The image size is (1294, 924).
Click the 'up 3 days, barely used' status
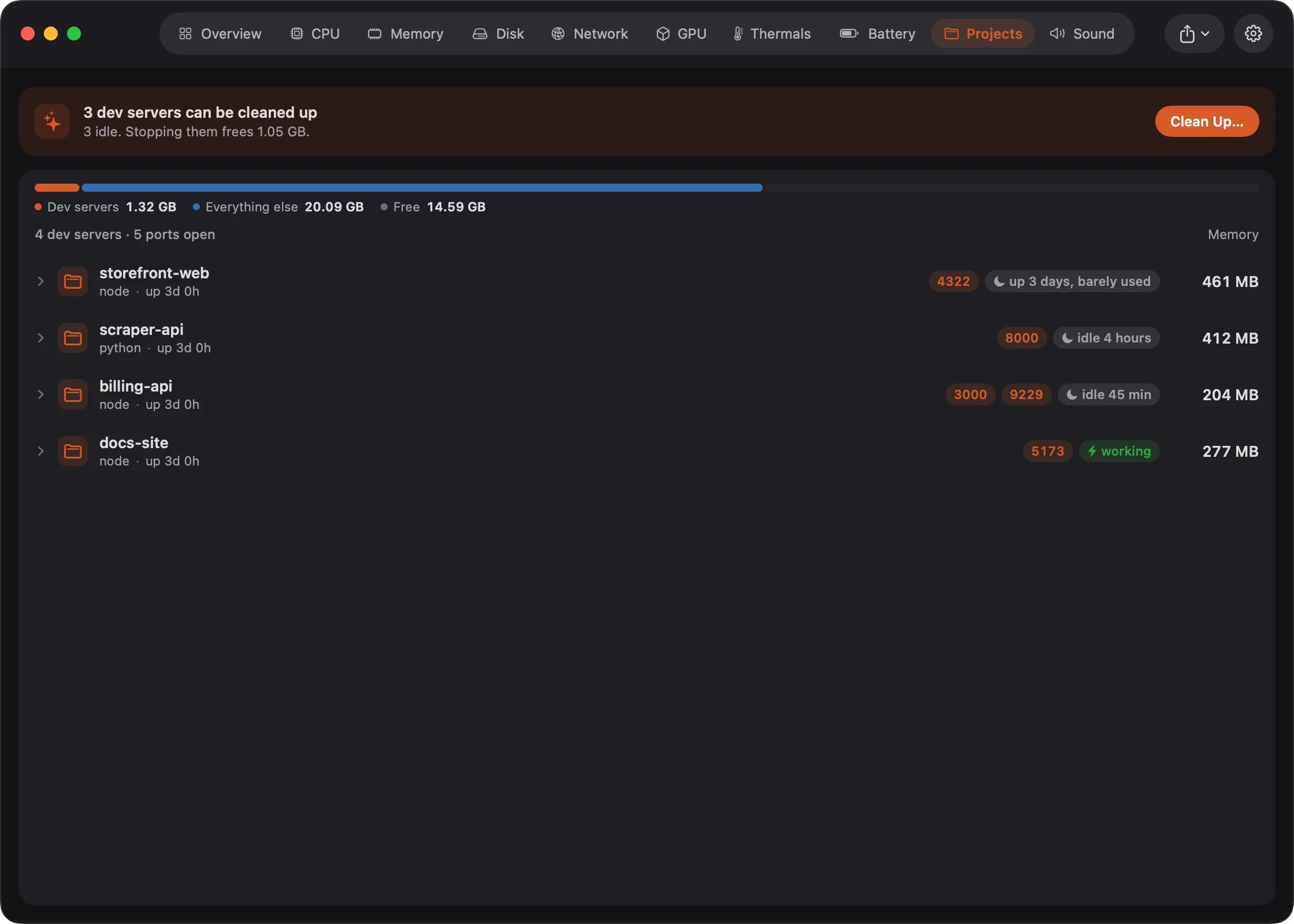[x=1072, y=281]
